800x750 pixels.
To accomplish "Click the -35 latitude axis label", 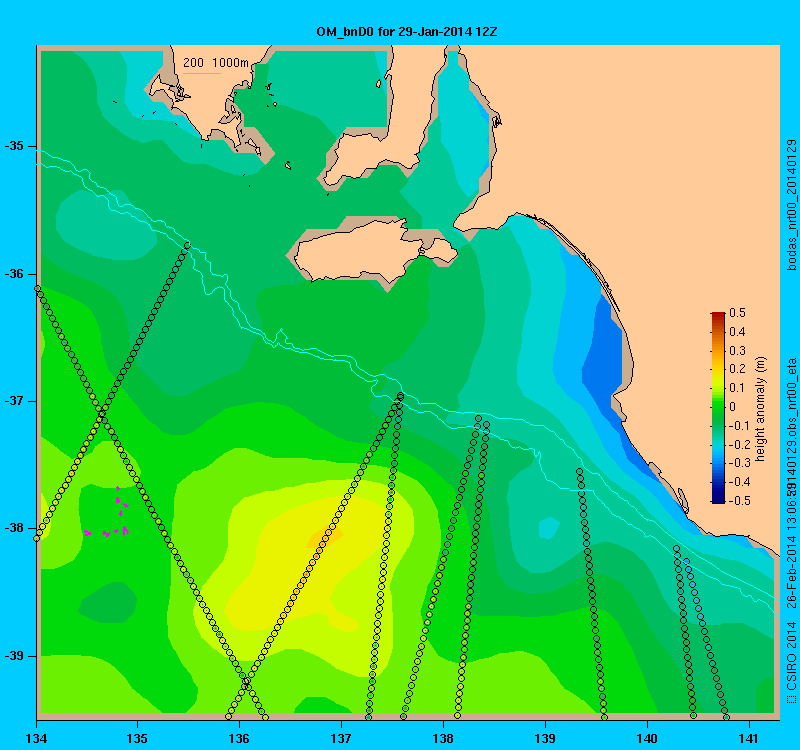I will (x=14, y=146).
